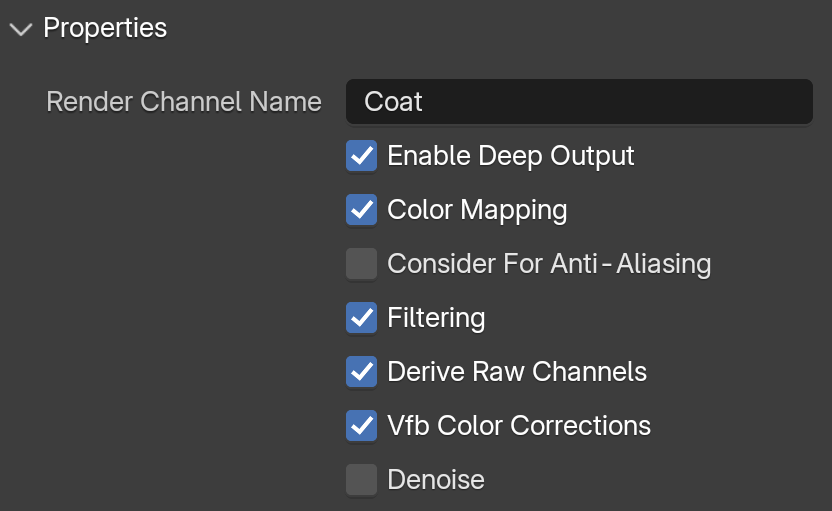Enable Consider For Anti-Aliasing checkbox
Screen dimensions: 832x511
coord(361,264)
